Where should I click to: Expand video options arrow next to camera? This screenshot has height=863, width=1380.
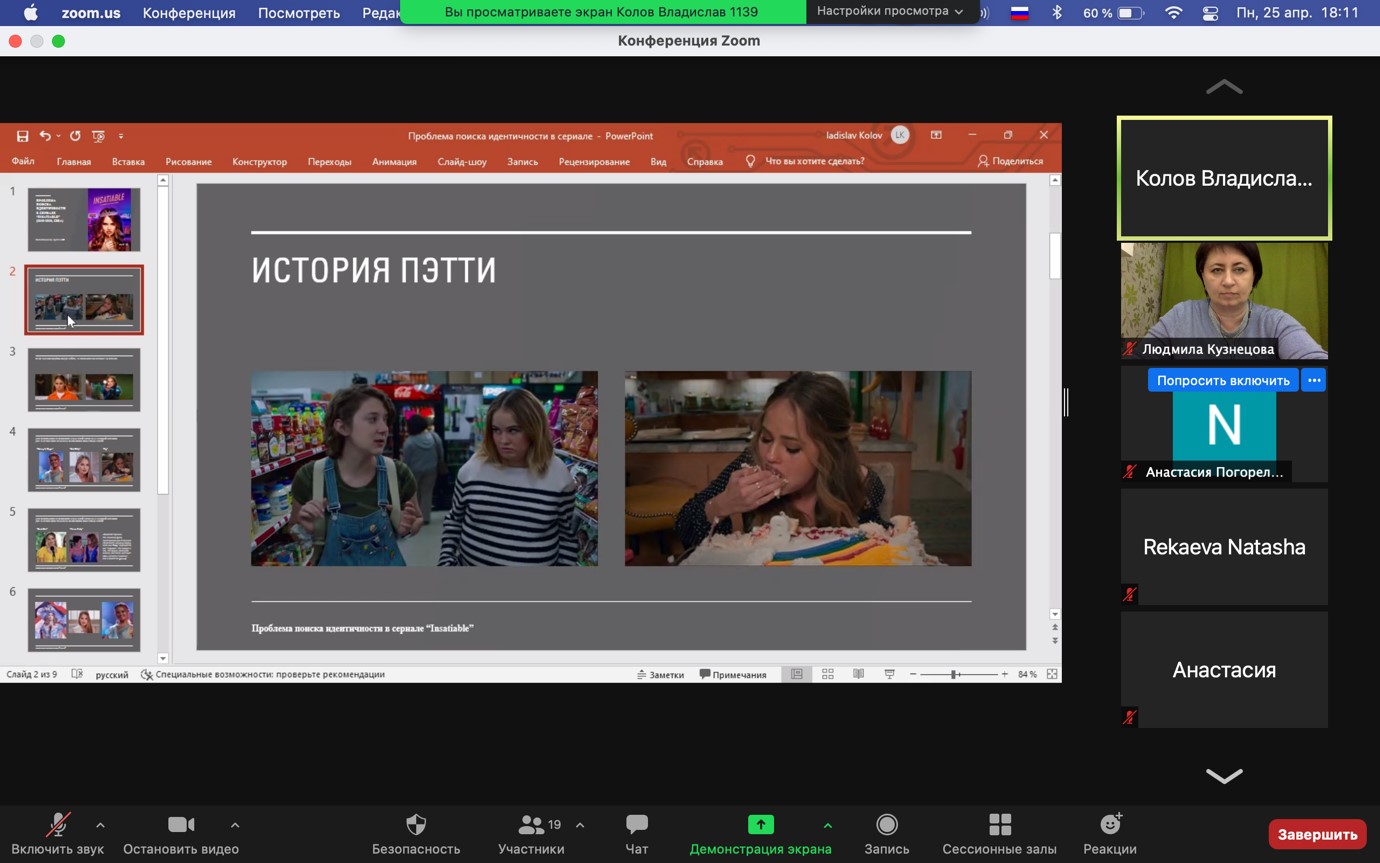point(235,825)
